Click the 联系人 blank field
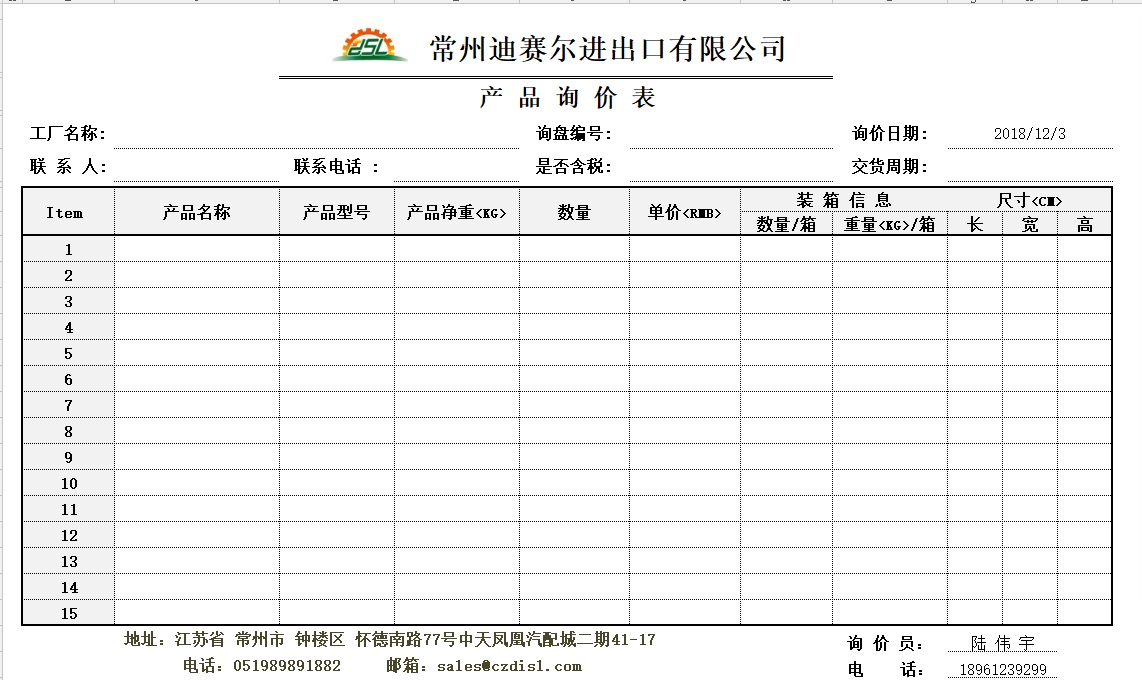This screenshot has height=680, width=1142. tap(196, 167)
